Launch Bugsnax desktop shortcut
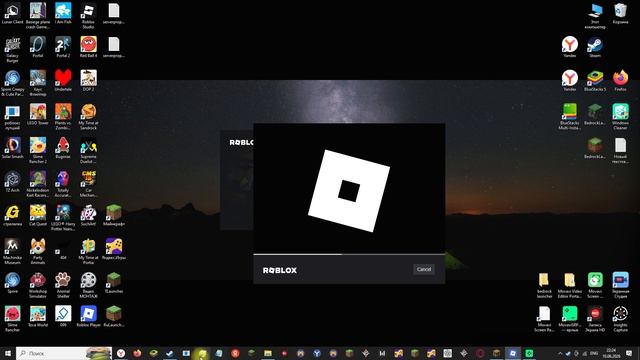 pyautogui.click(x=63, y=148)
